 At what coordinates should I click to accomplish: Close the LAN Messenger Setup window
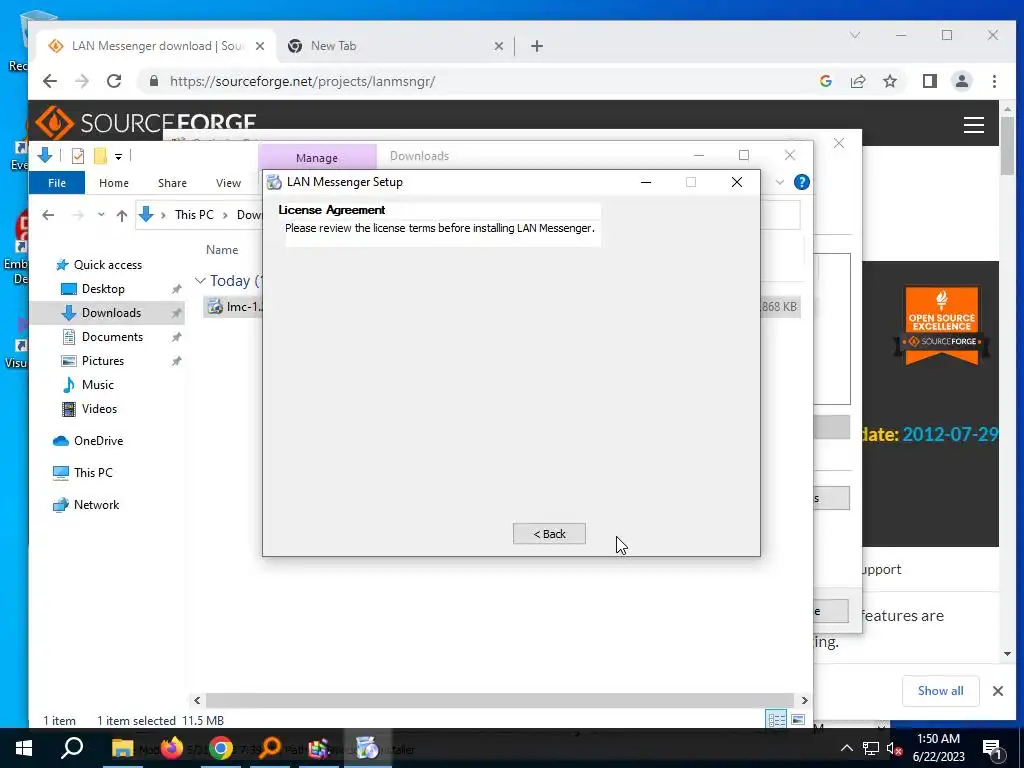737,182
